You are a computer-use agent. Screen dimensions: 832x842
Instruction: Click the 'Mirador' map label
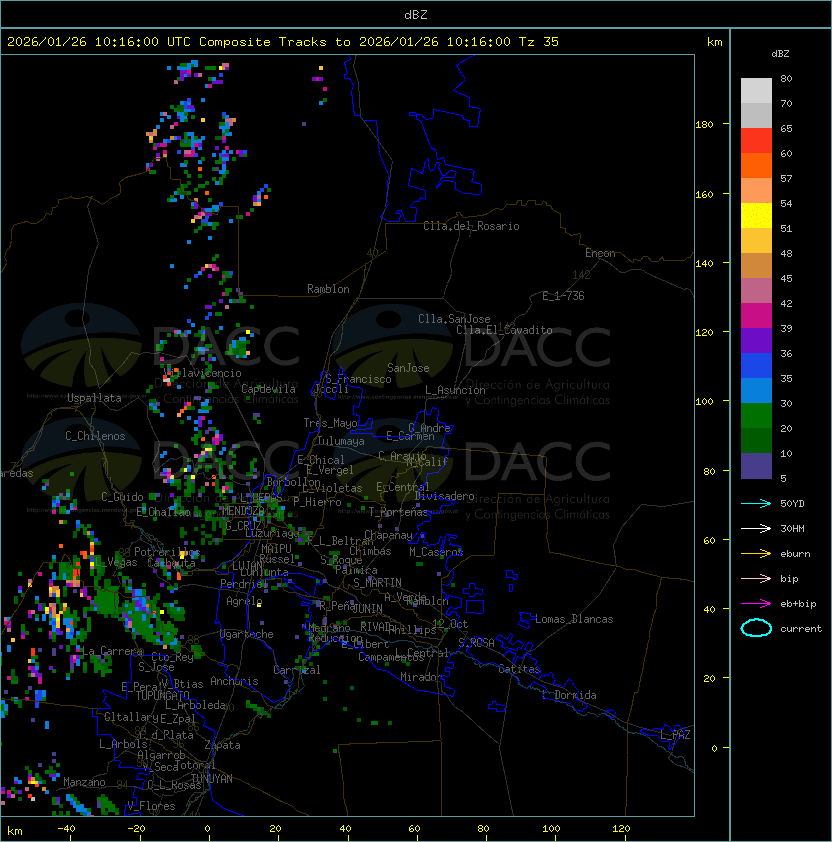[x=422, y=677]
